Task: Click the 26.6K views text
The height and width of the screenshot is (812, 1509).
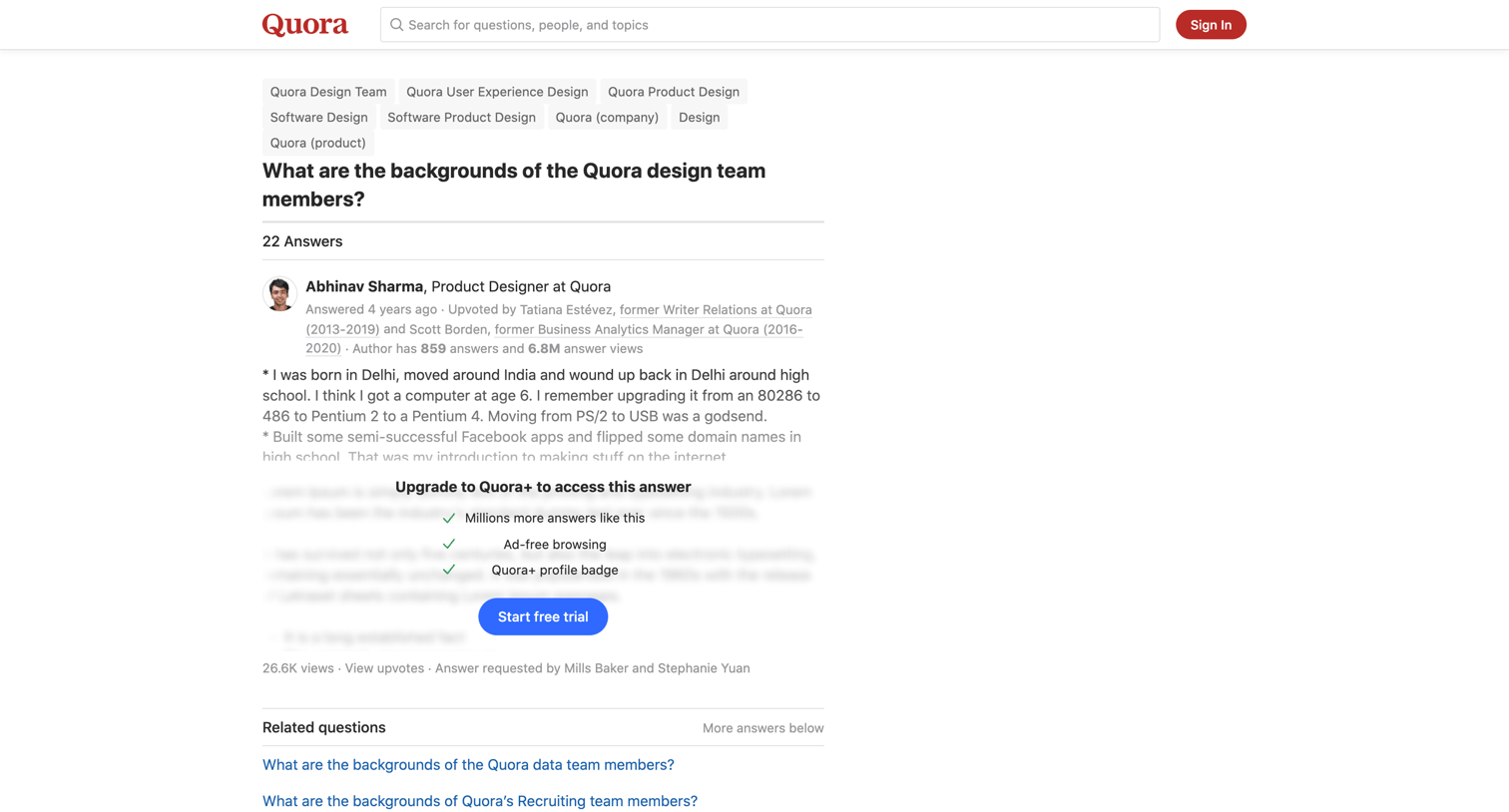Action: point(298,668)
